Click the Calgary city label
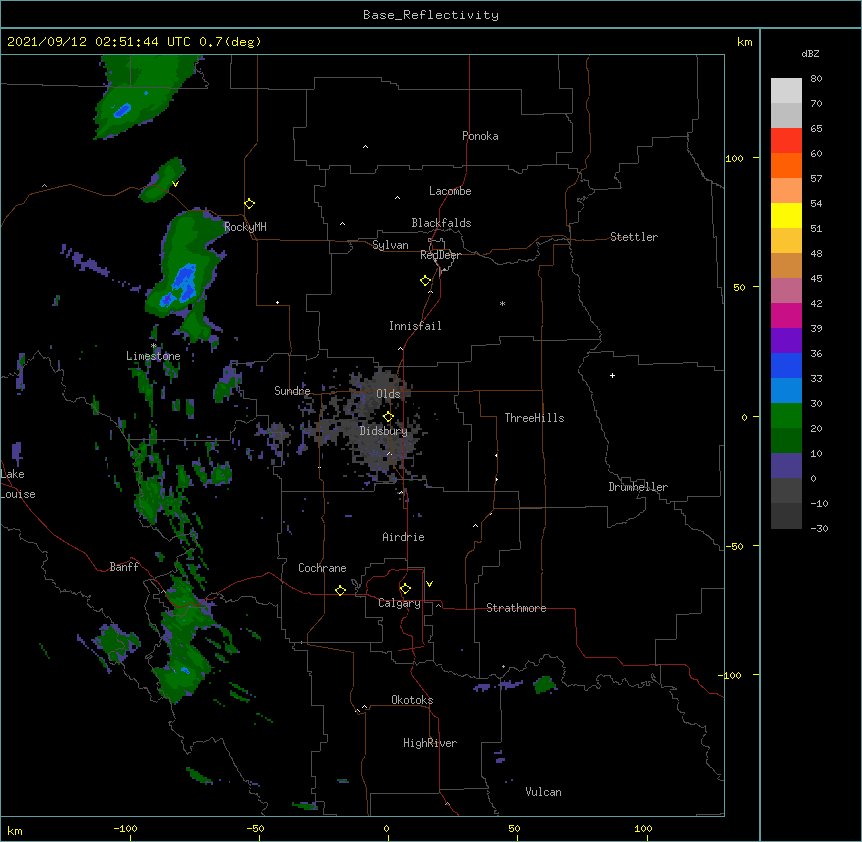 (x=399, y=603)
